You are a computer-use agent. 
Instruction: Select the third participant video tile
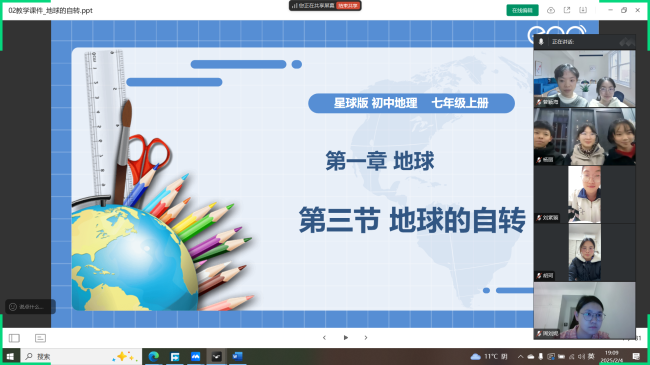point(585,195)
